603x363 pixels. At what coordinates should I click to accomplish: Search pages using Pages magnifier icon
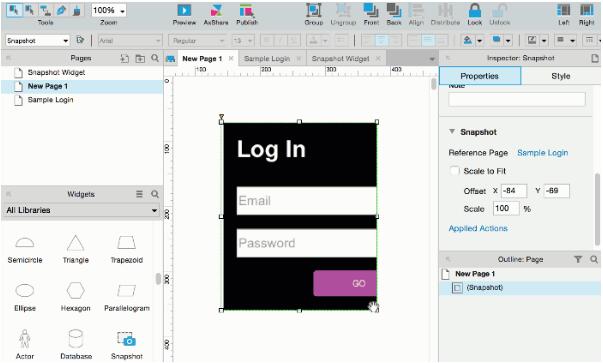(x=155, y=58)
